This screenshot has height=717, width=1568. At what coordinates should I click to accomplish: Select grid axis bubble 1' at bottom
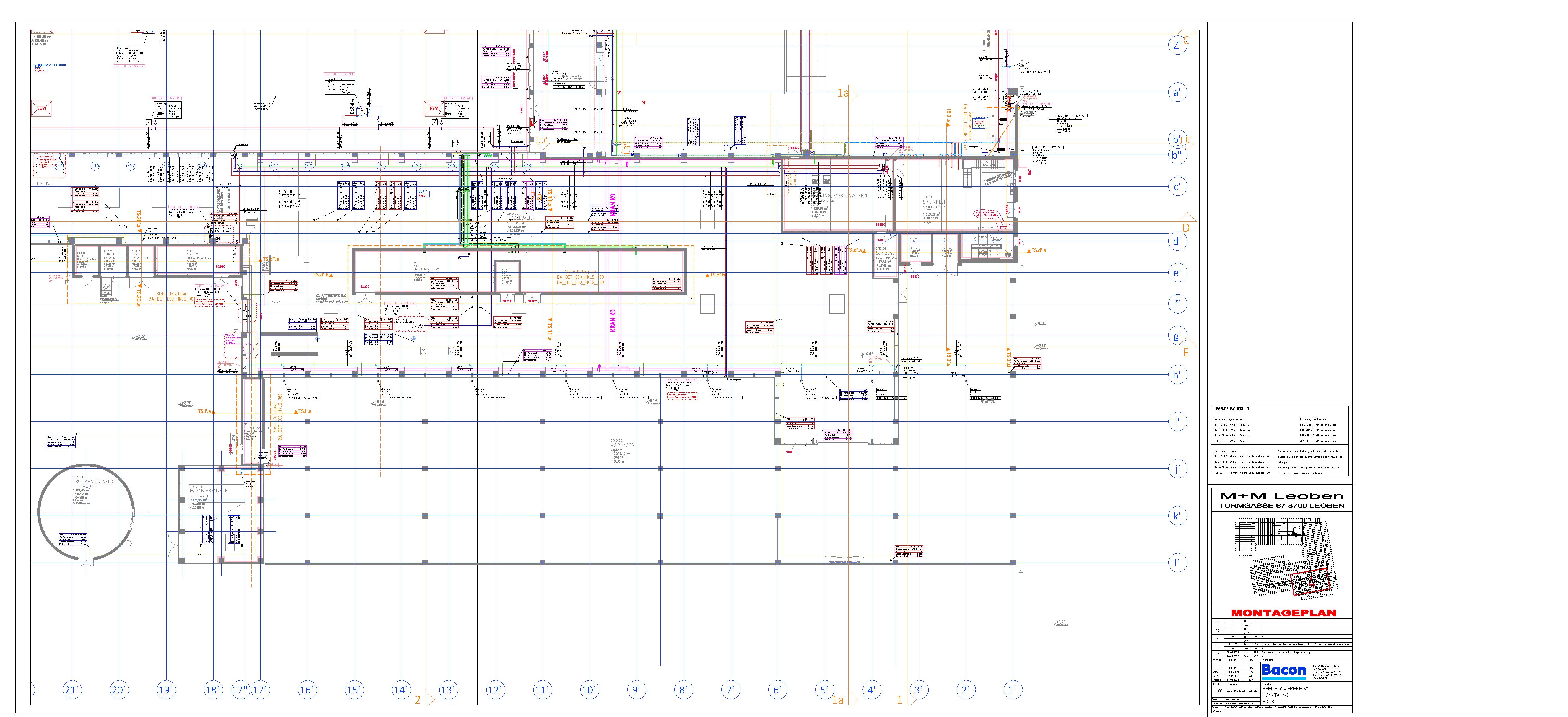(1012, 690)
